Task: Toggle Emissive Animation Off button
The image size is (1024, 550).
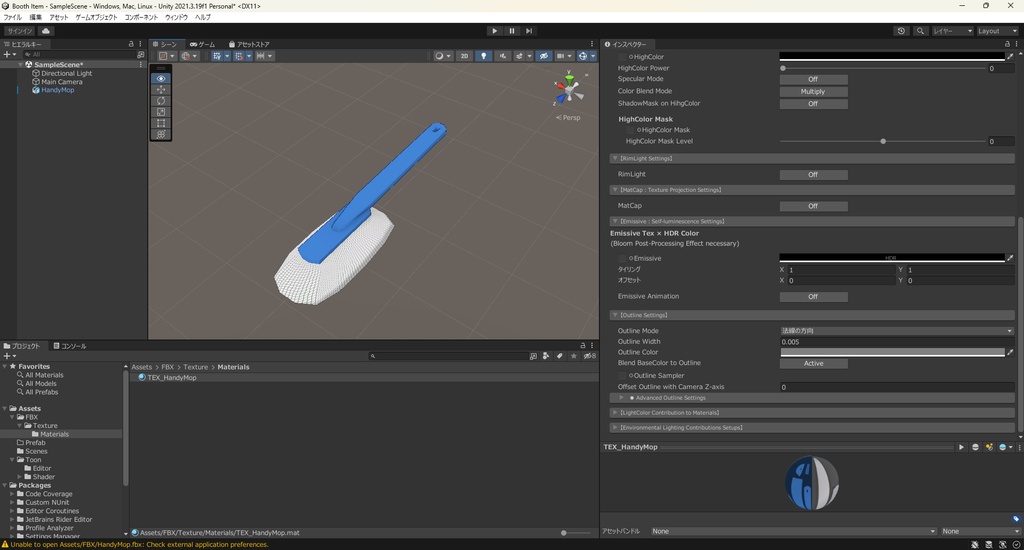Action: [813, 297]
